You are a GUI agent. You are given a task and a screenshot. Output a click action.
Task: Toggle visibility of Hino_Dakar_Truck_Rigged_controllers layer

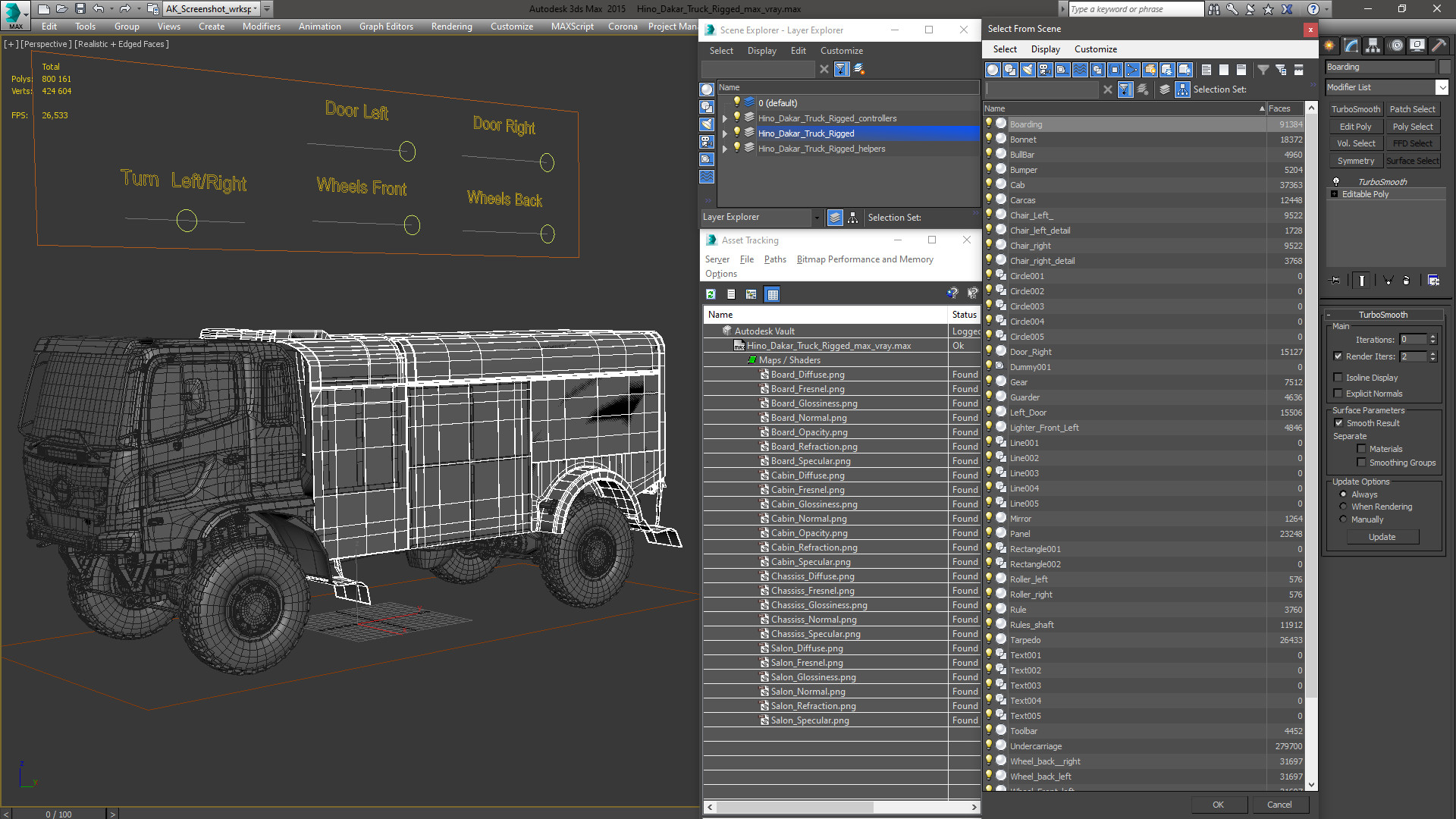point(736,118)
